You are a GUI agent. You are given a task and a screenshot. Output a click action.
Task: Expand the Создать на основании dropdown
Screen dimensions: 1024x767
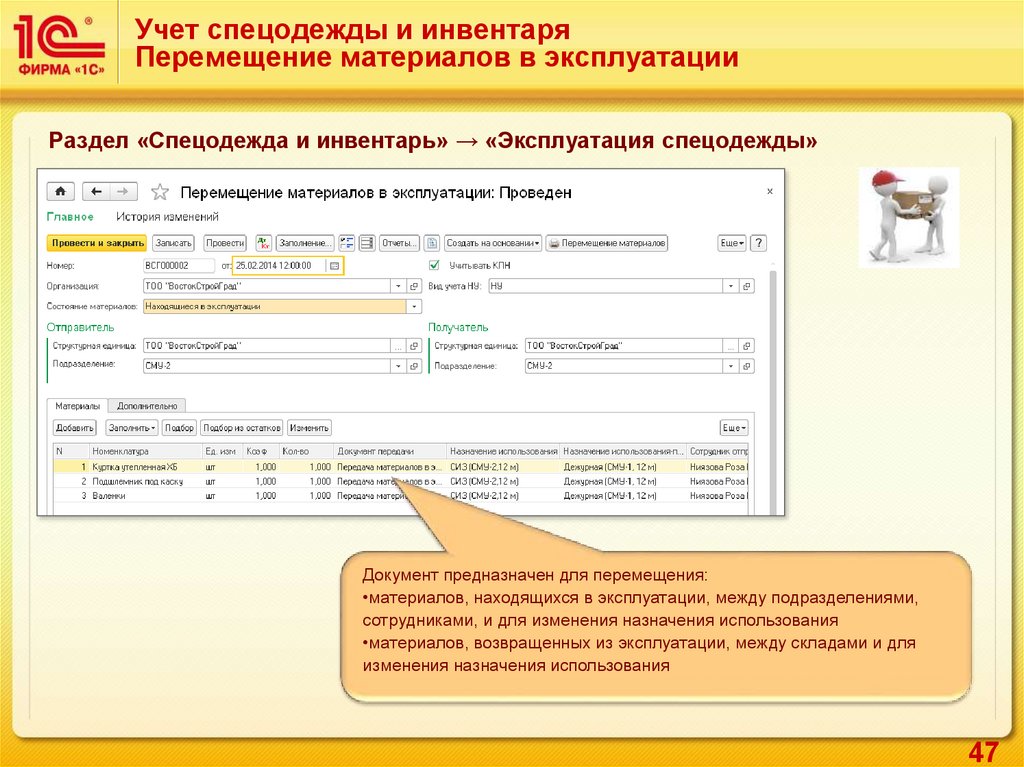click(493, 243)
